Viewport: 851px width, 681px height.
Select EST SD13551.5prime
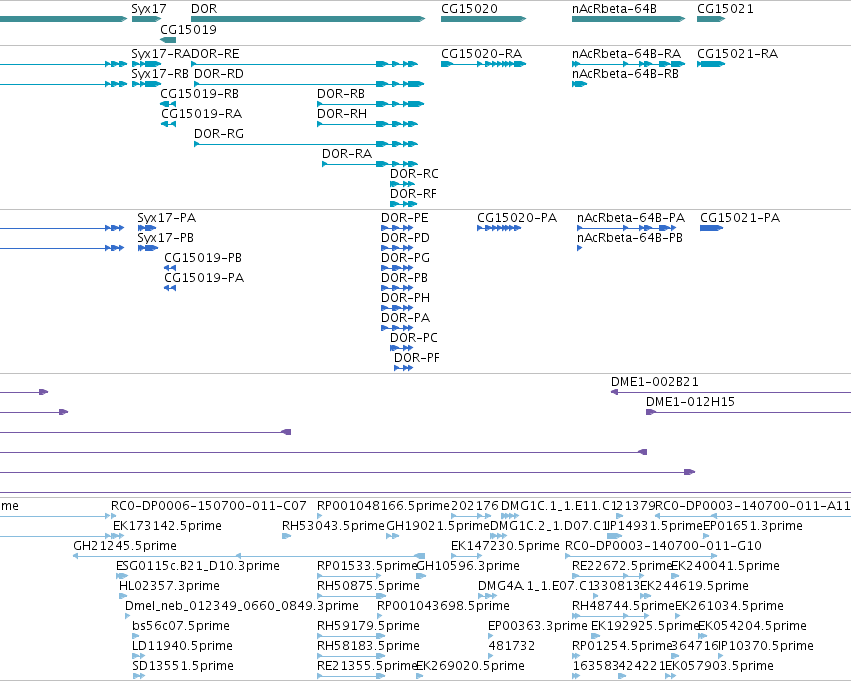click(x=139, y=676)
